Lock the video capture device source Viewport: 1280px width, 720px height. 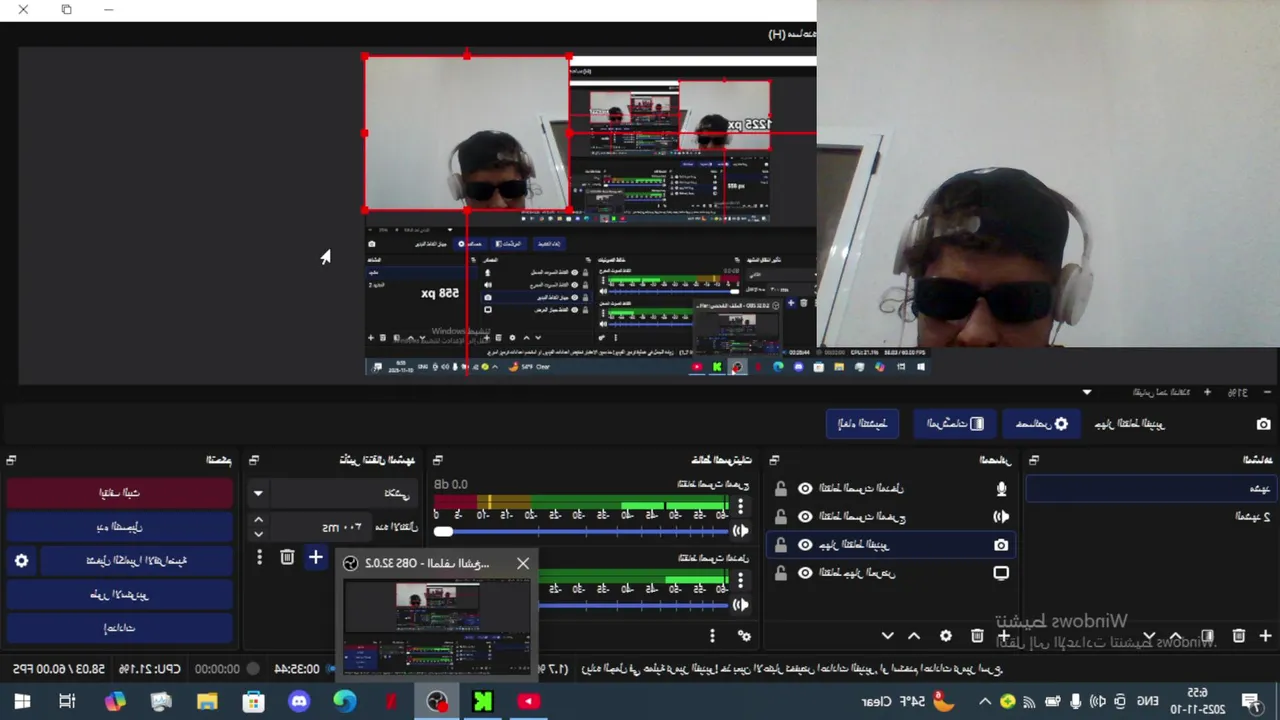780,545
